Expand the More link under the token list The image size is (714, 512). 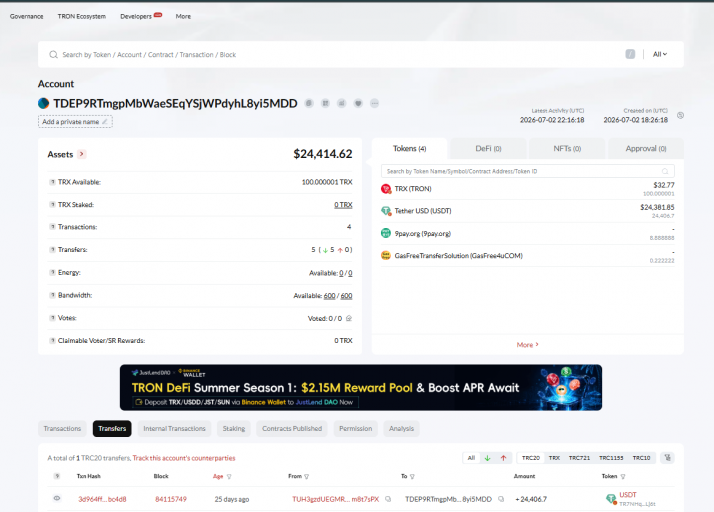coord(527,345)
